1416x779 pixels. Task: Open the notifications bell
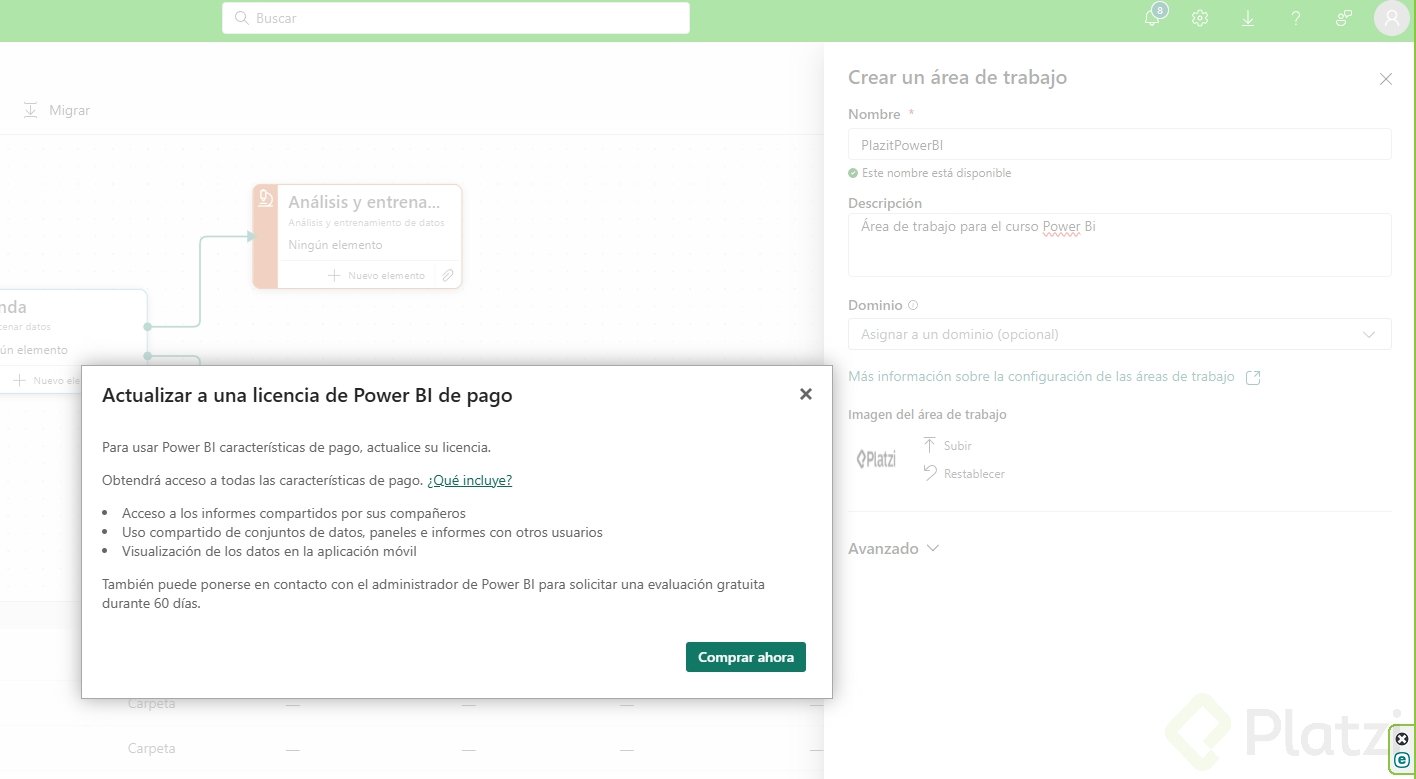1153,18
